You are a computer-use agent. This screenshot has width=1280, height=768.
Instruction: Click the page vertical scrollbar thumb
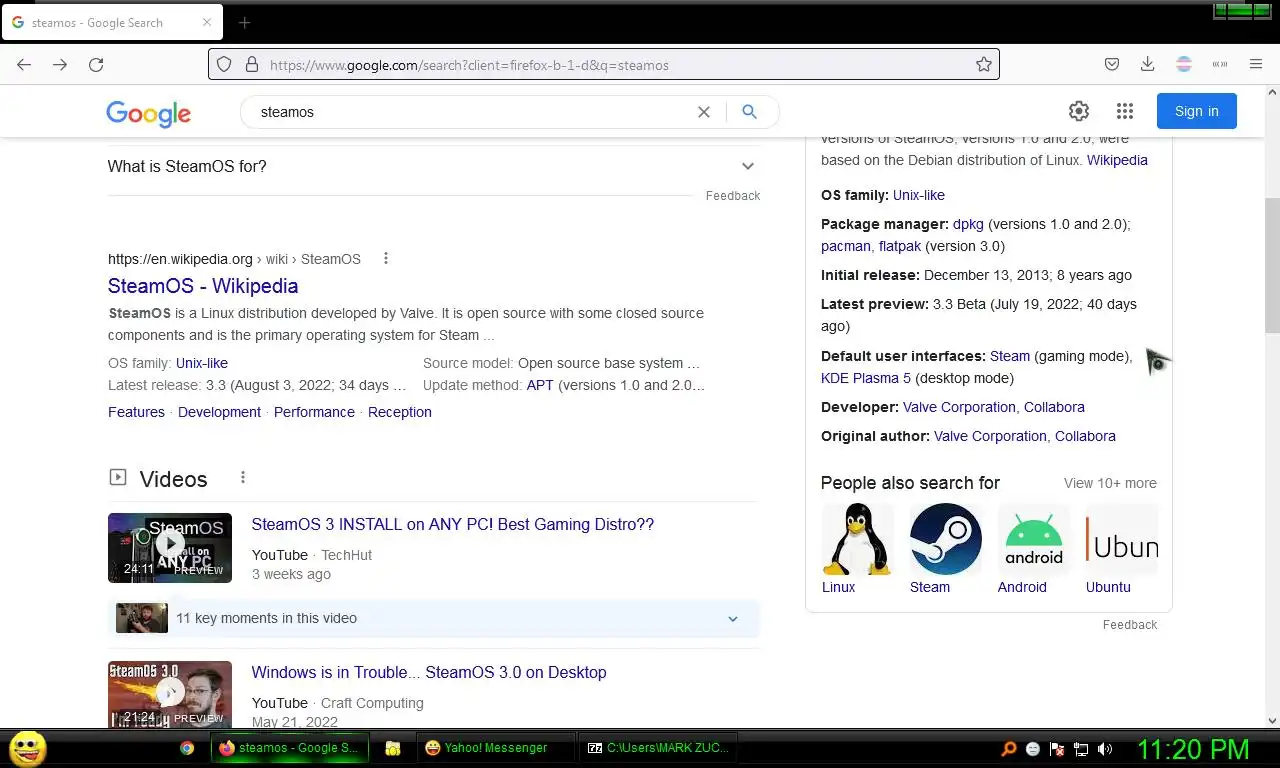[x=1272, y=265]
